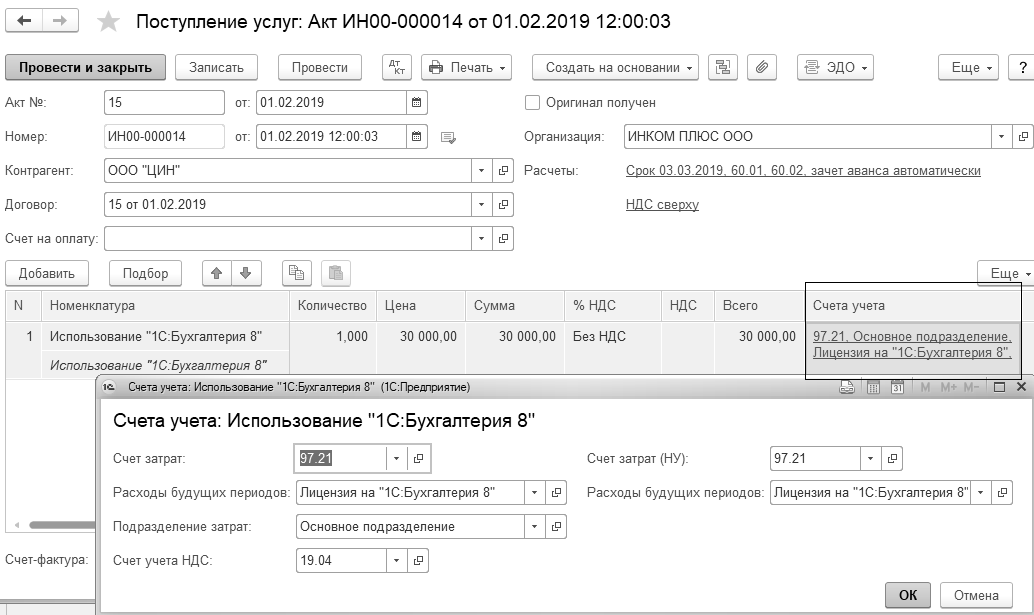
Task: Open Счет учета НДС 19.04 form icon
Action: (x=418, y=561)
